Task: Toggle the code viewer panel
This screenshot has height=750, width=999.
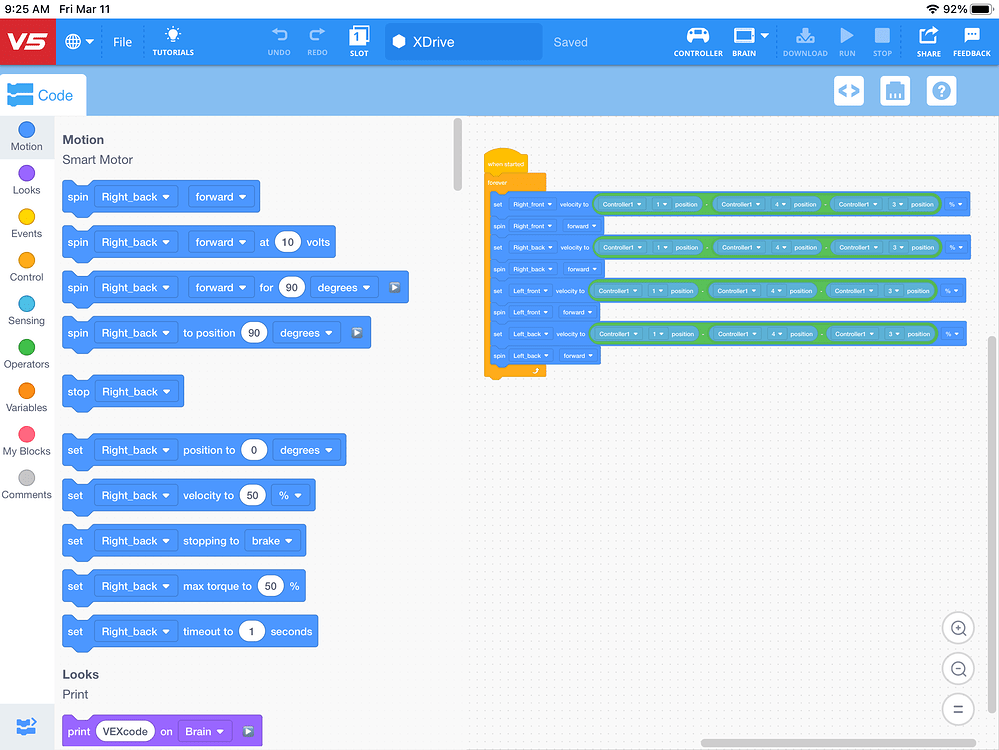Action: pos(848,90)
